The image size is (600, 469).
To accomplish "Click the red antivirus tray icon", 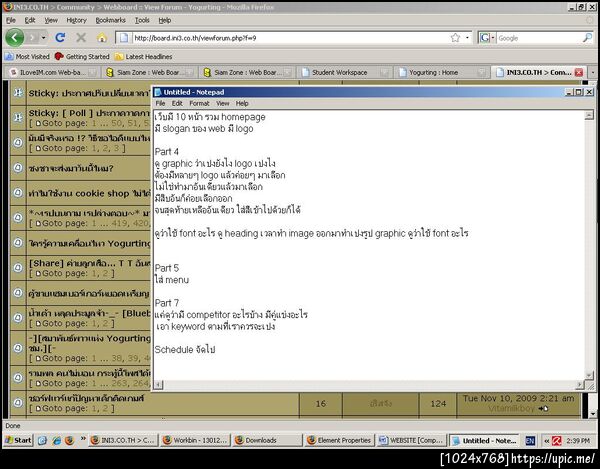I will (x=557, y=441).
